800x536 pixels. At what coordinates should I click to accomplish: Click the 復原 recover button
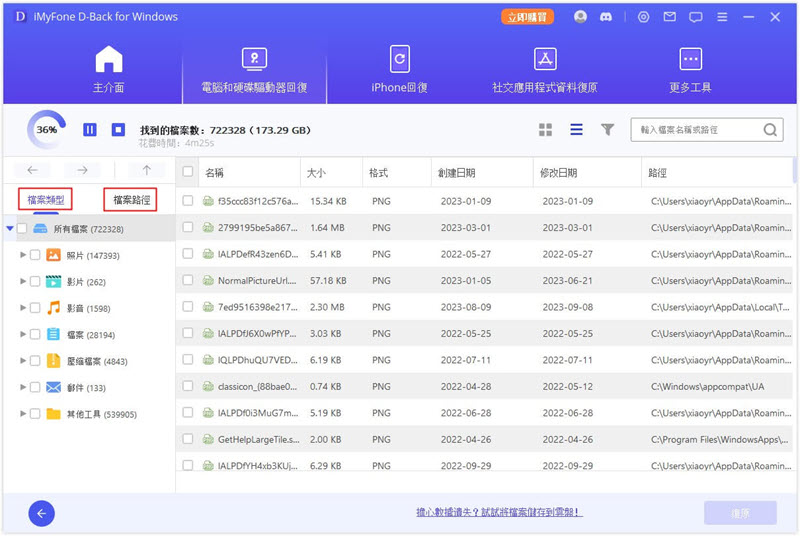[x=740, y=513]
